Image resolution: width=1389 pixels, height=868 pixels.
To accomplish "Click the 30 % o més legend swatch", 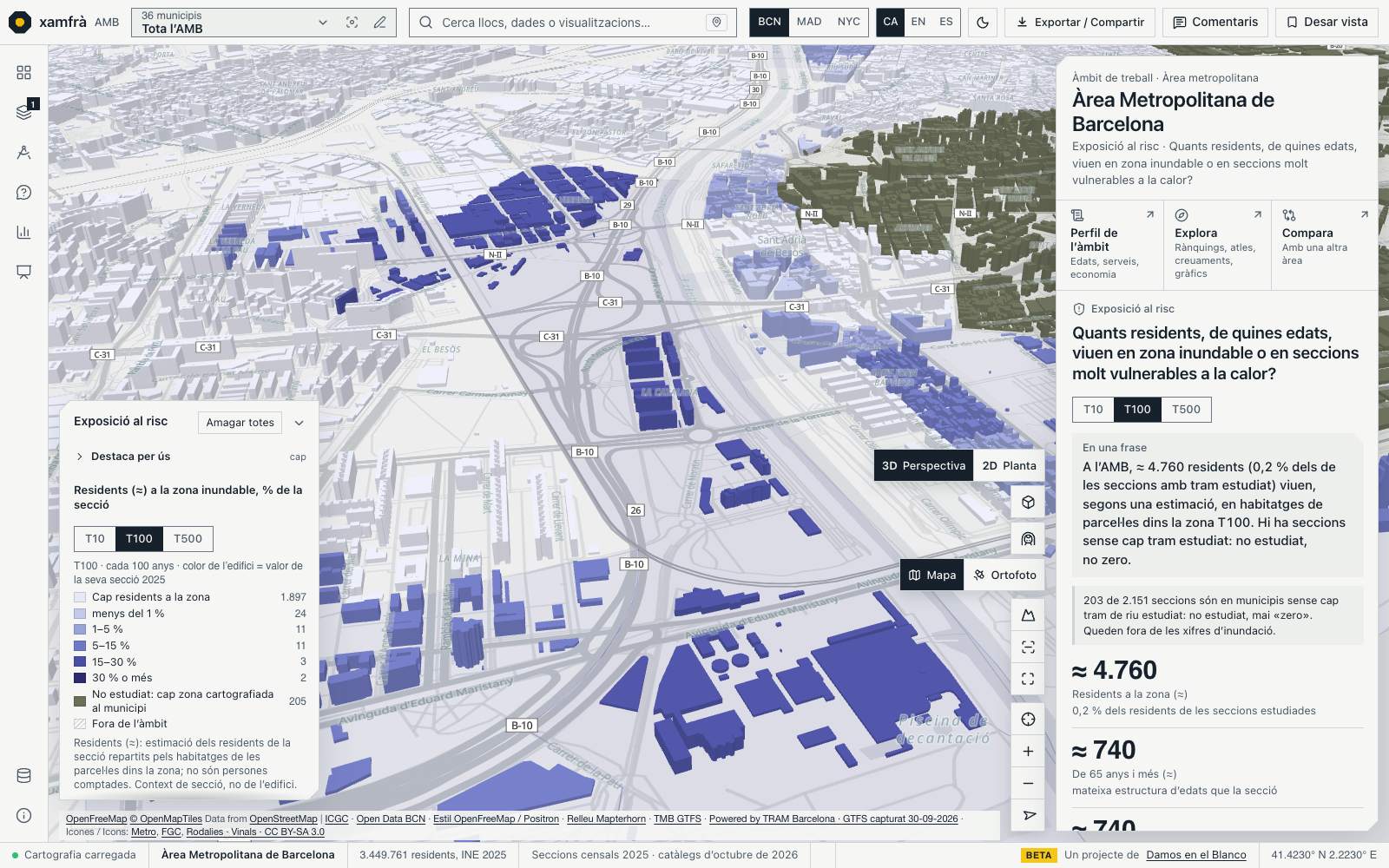I will pos(80,678).
